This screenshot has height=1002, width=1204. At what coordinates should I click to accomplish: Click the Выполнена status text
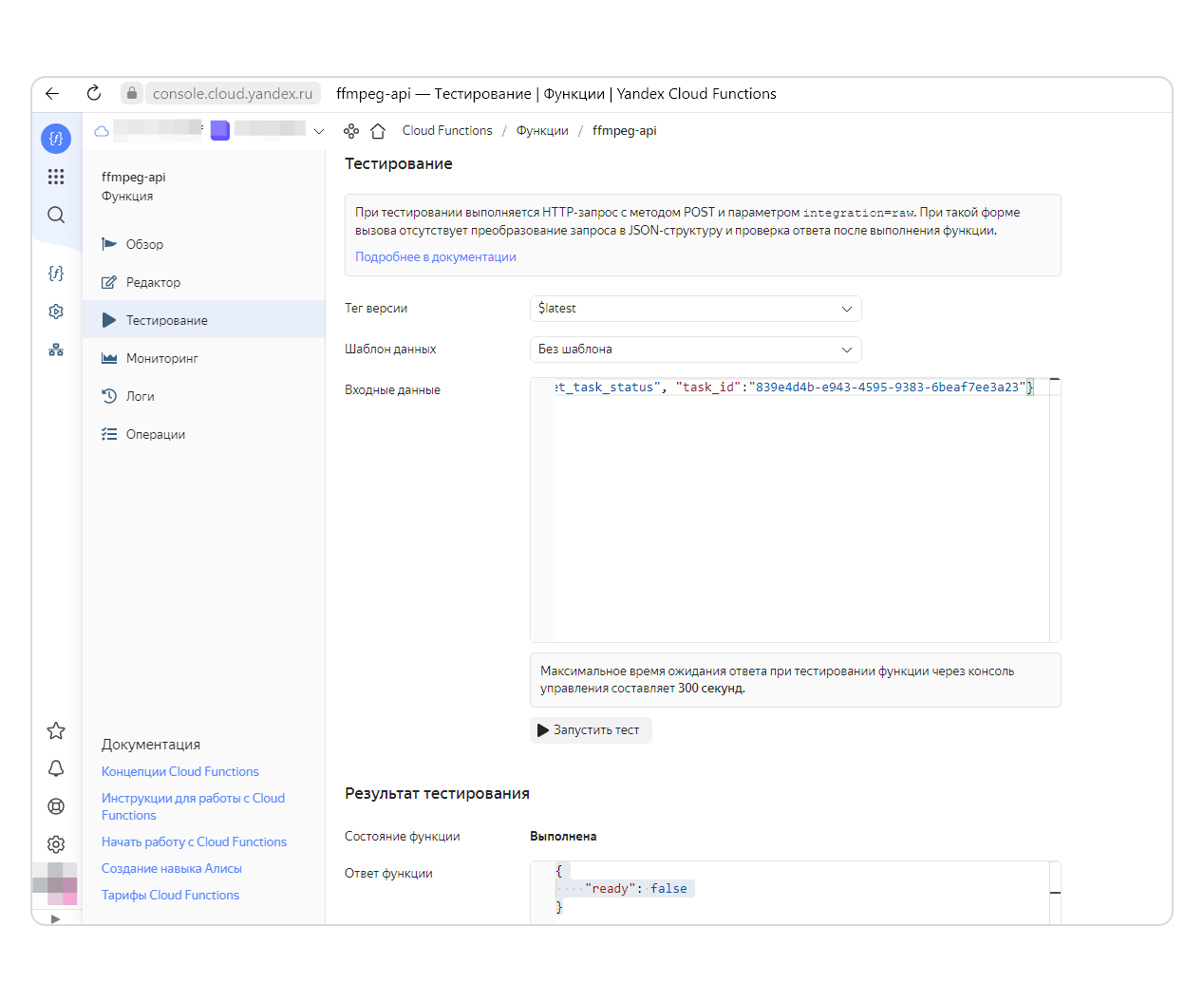(x=563, y=837)
